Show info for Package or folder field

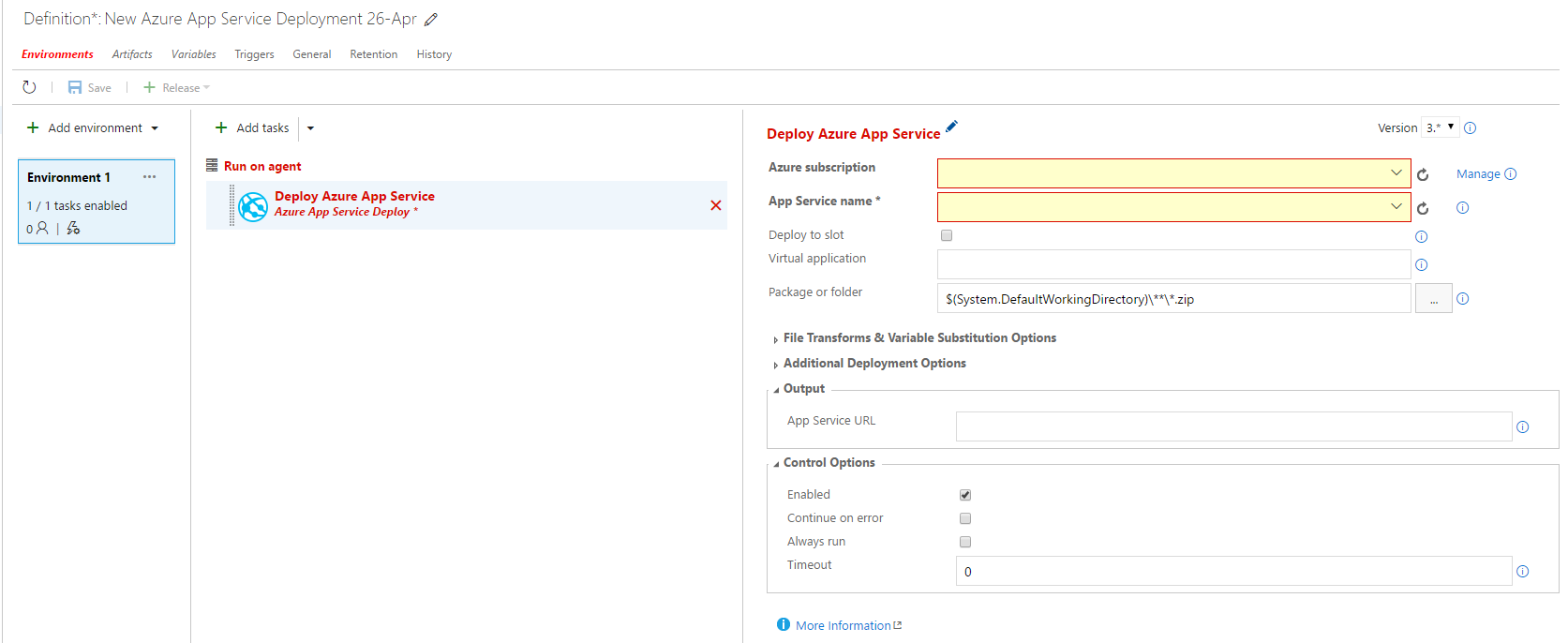pyautogui.click(x=1462, y=299)
